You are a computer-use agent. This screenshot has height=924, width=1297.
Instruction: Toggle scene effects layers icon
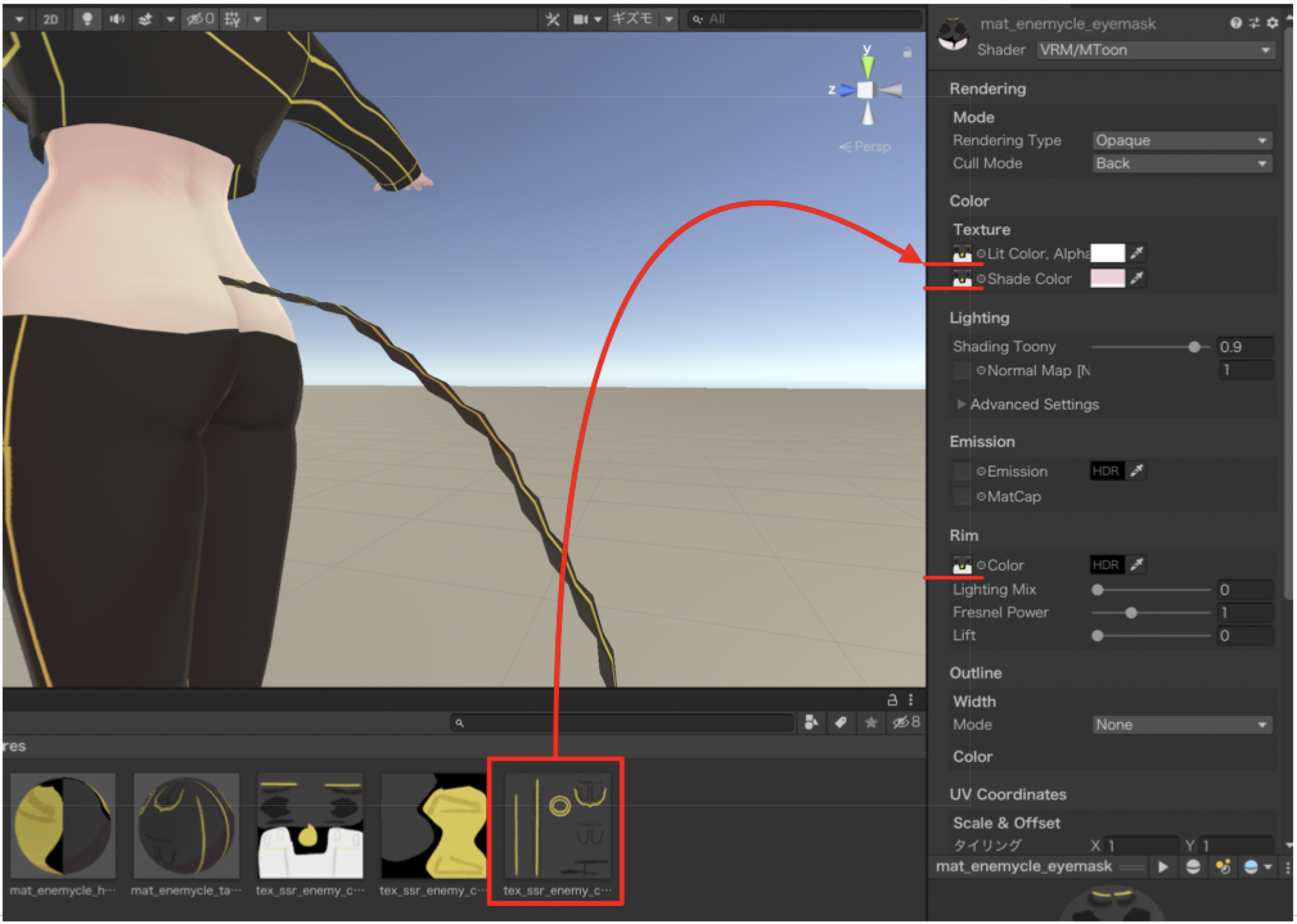[x=145, y=19]
